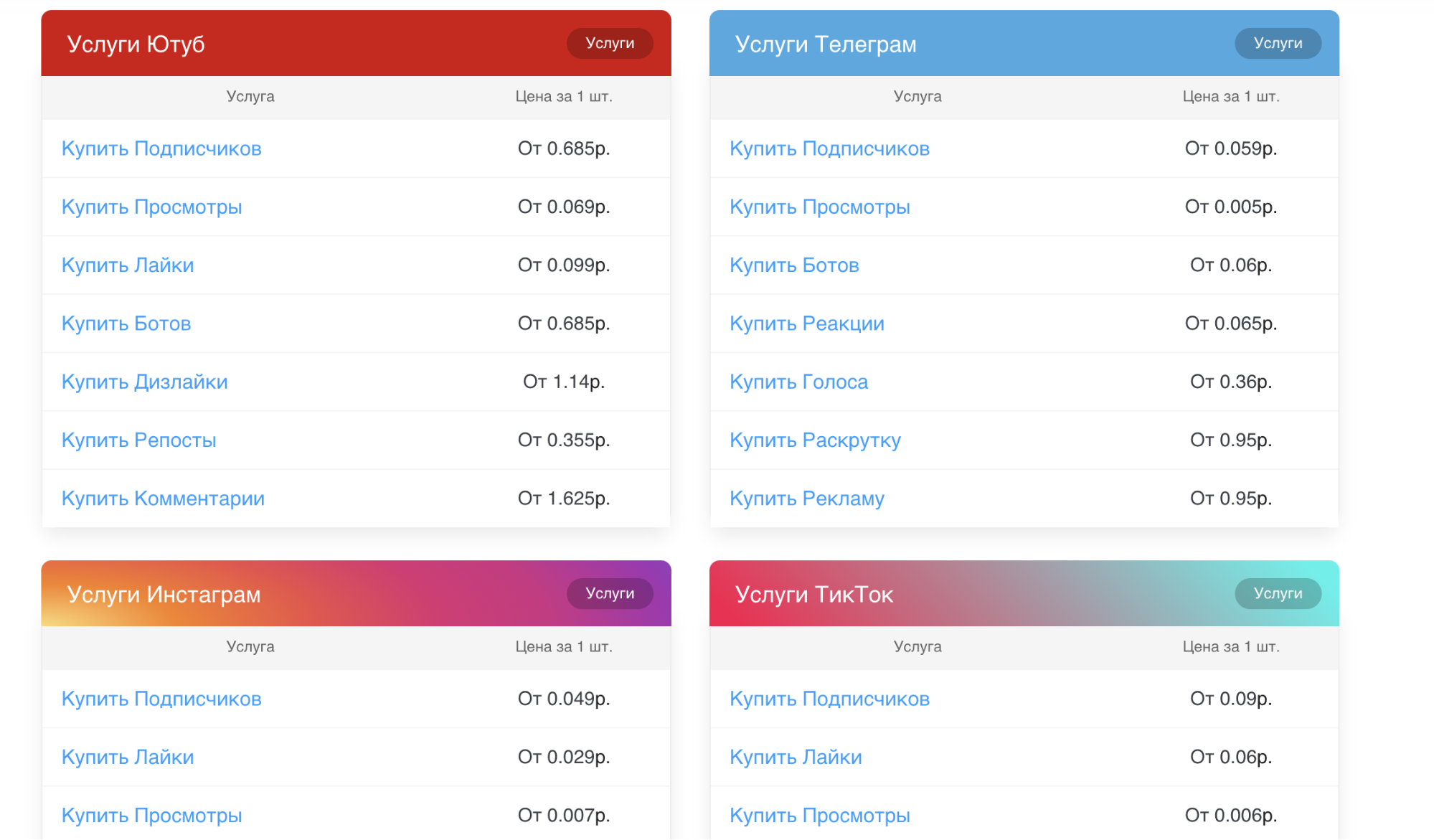The image size is (1434, 840).
Task: Open Купить Подписчиков under Услуги ТикТок
Action: click(829, 699)
